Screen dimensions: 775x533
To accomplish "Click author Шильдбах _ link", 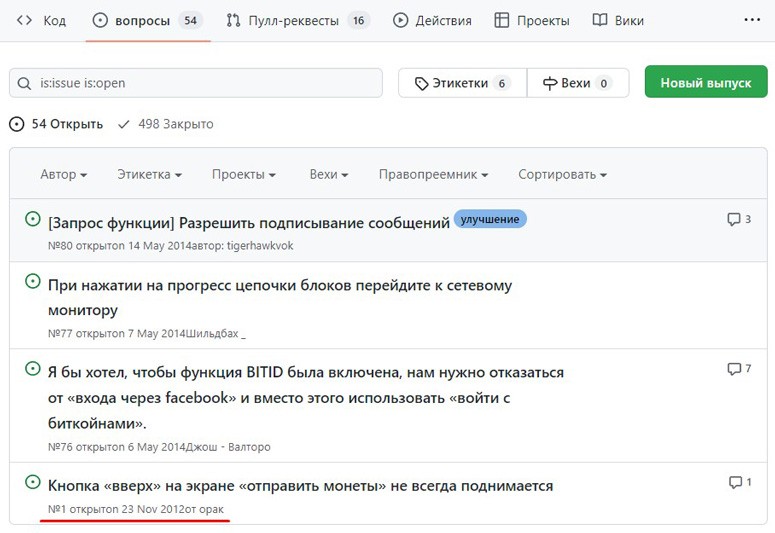I will pyautogui.click(x=216, y=333).
